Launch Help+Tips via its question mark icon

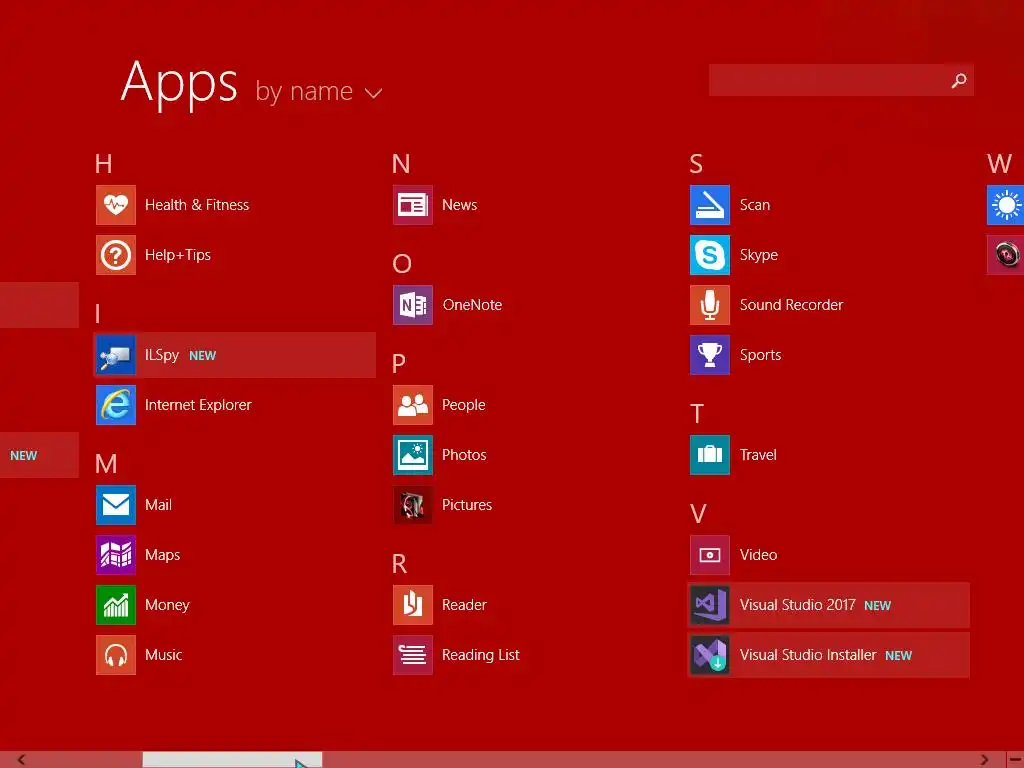[x=116, y=255]
